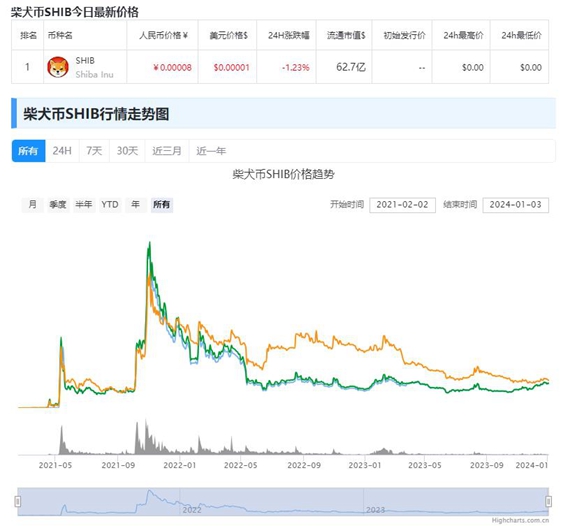Screen dimensions: 570x526
Task: Click the 24h最低价 column header
Action: [x=521, y=35]
